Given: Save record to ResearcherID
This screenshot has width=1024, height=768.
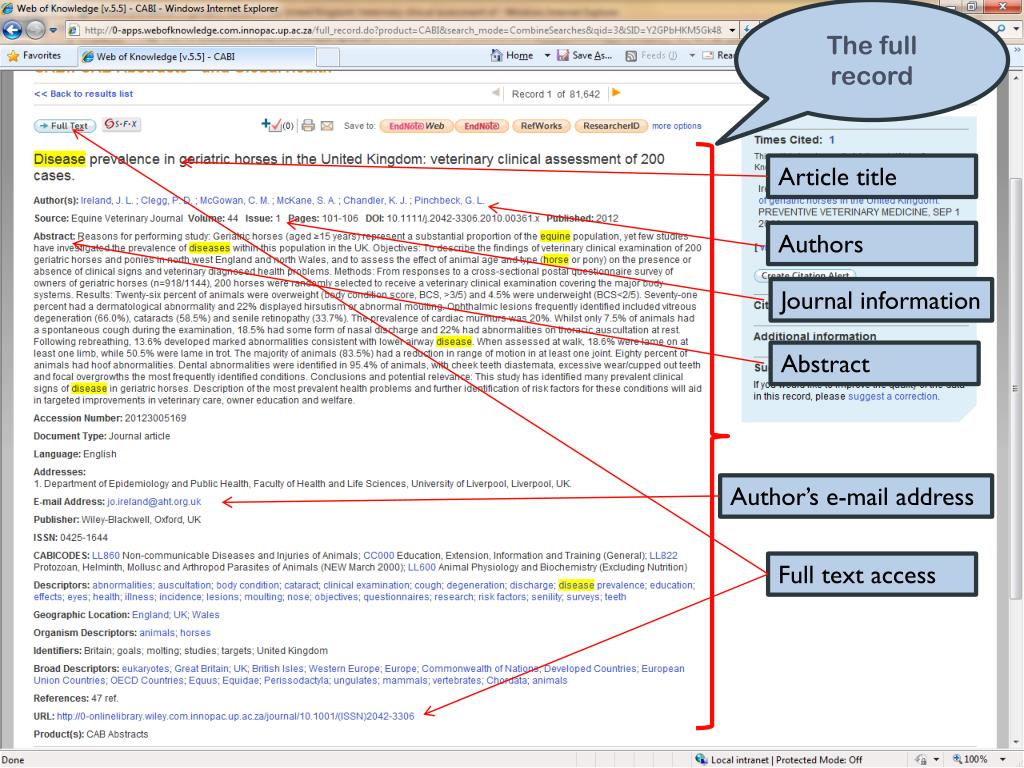Looking at the screenshot, I should point(611,126).
